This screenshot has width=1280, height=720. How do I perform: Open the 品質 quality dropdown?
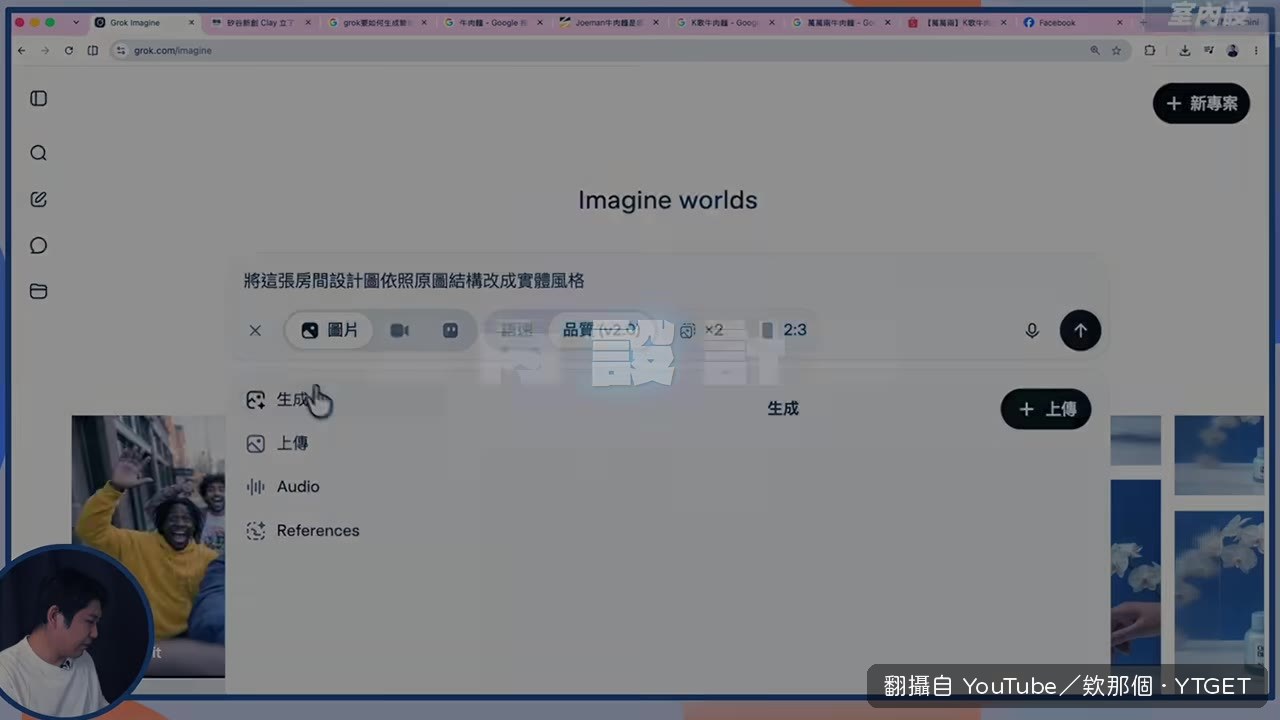[600, 330]
